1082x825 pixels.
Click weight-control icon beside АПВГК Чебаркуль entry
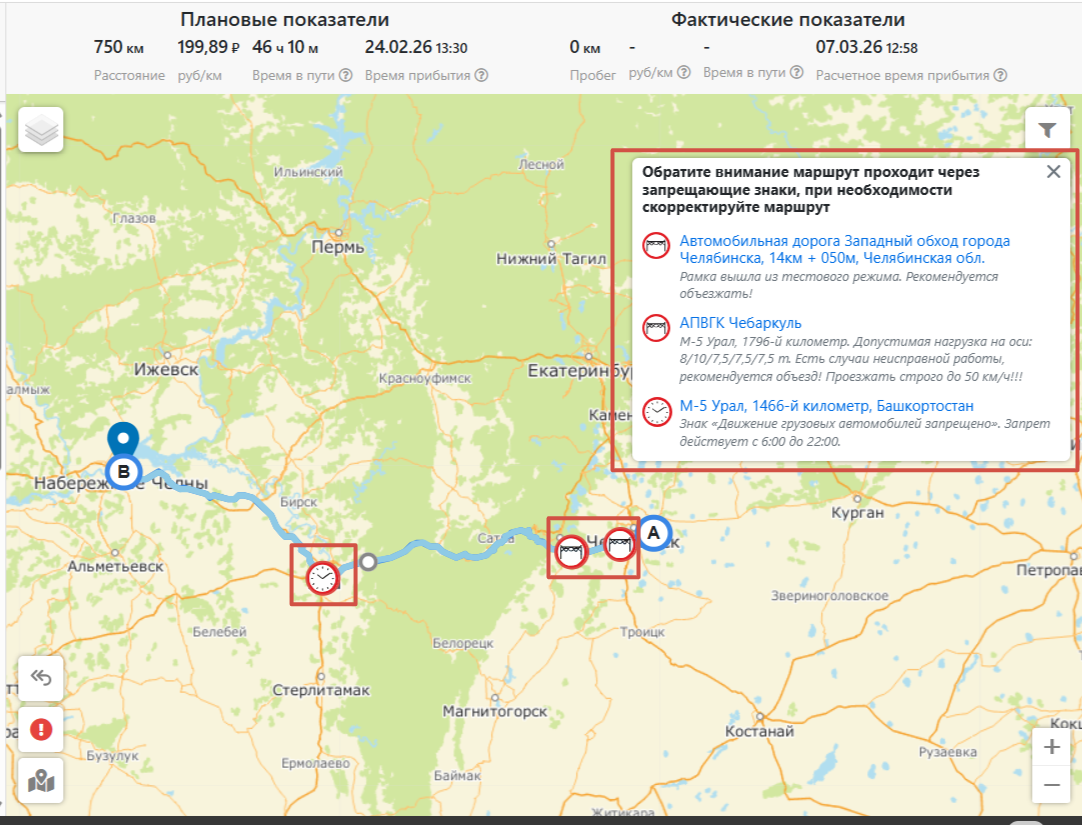pos(656,328)
